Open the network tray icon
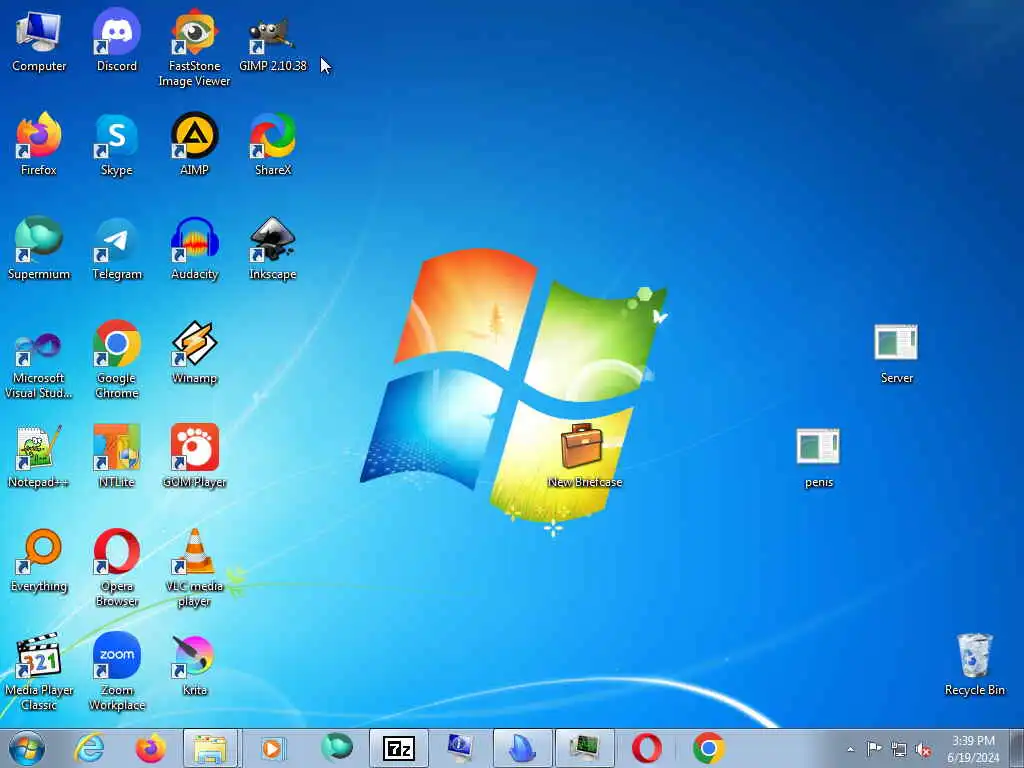This screenshot has height=768, width=1024. click(x=899, y=749)
